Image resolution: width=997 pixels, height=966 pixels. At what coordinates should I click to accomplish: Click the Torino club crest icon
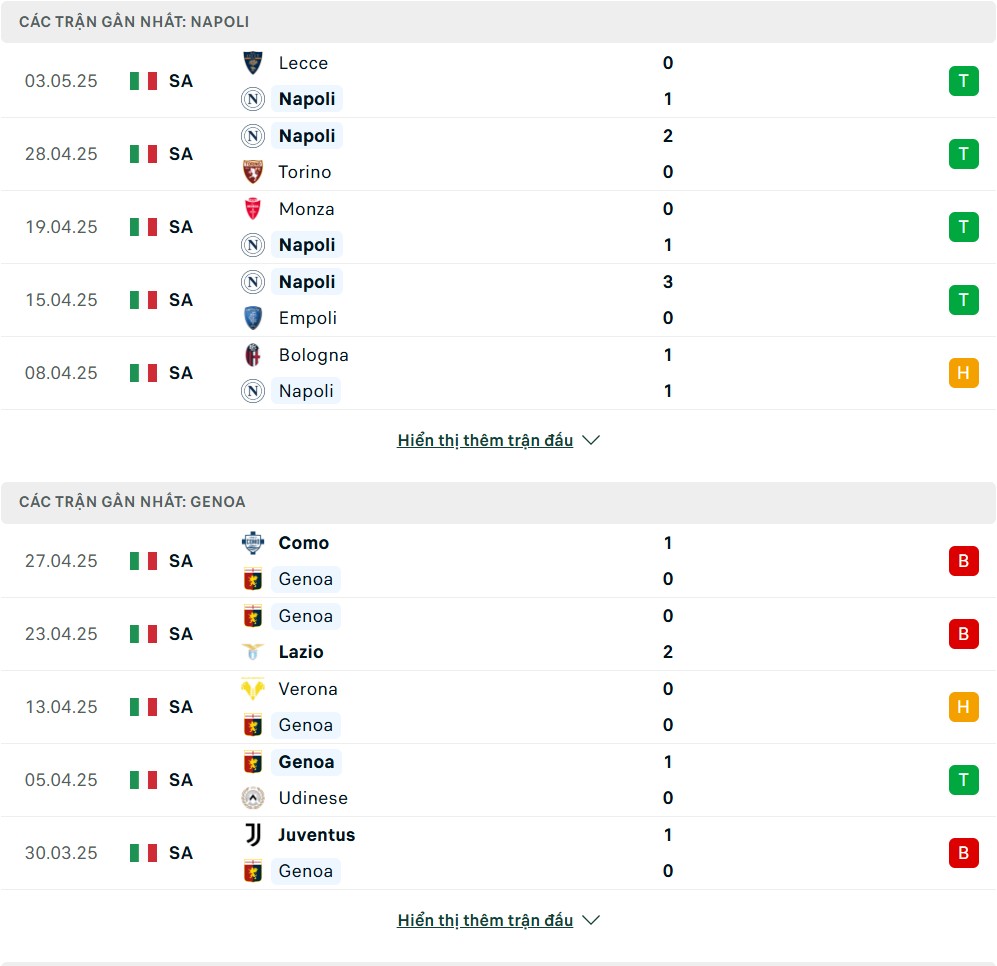(253, 172)
